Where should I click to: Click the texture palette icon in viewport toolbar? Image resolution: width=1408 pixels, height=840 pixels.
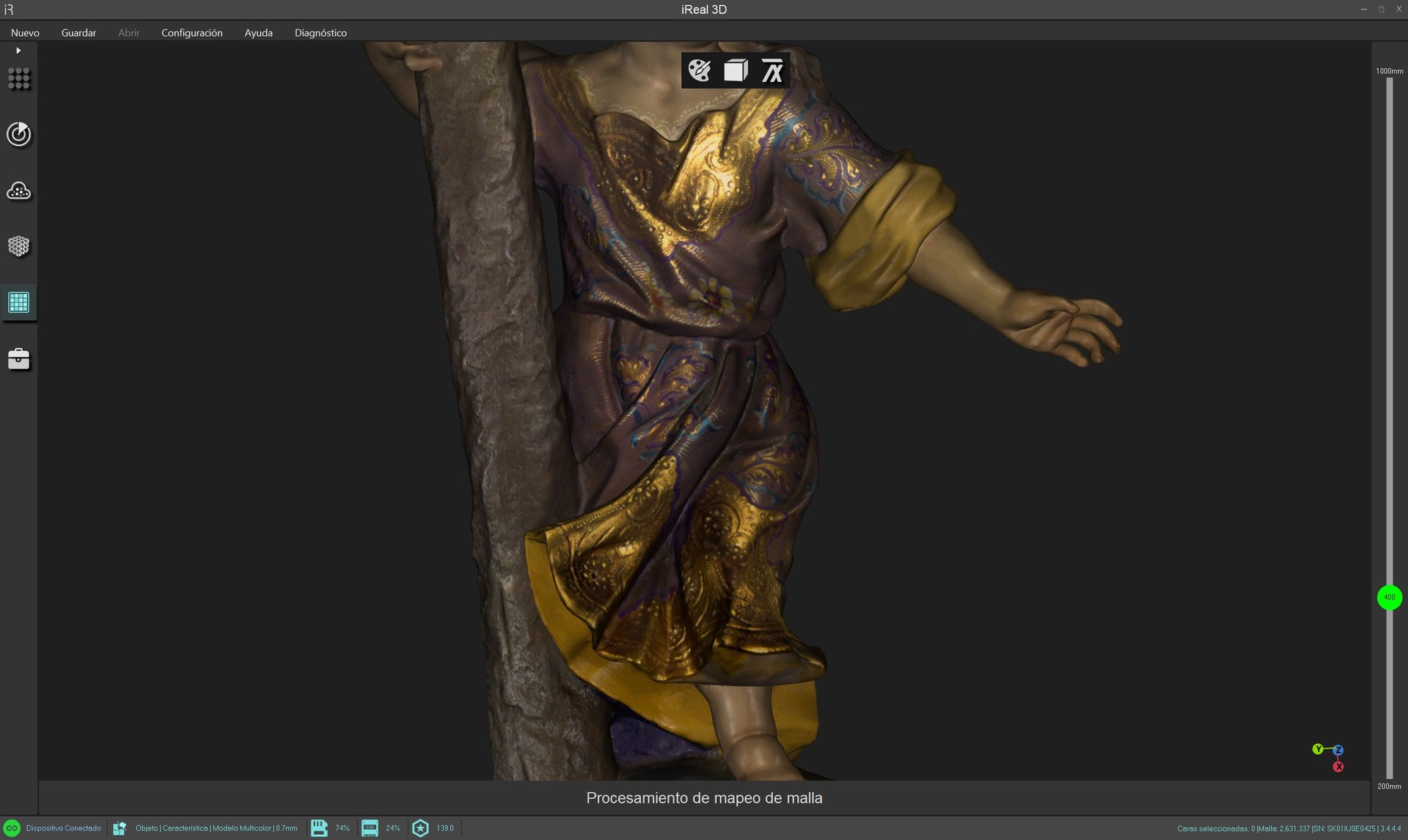[x=700, y=70]
